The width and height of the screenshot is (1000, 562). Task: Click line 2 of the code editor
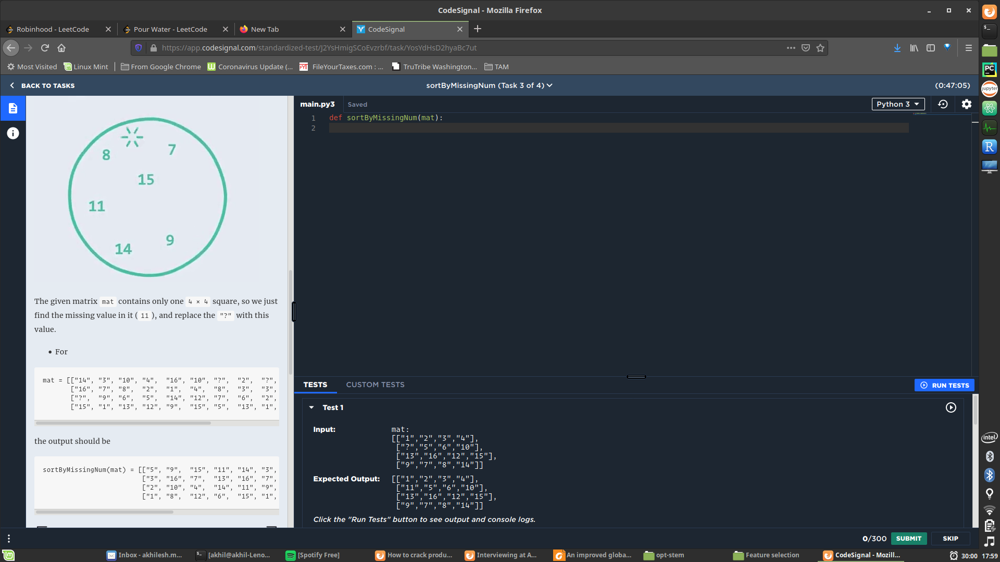619,128
